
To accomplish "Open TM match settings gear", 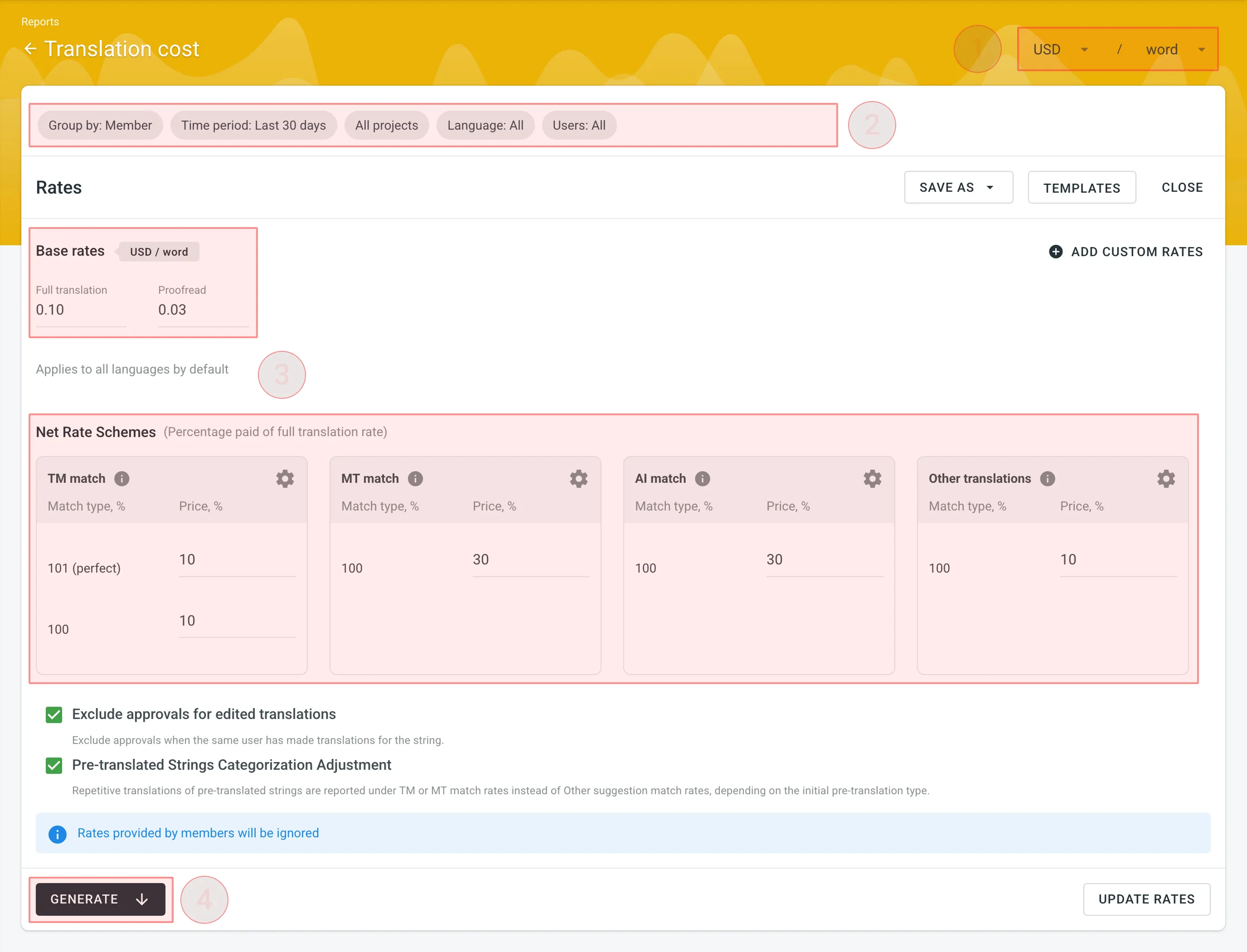I will tap(285, 478).
